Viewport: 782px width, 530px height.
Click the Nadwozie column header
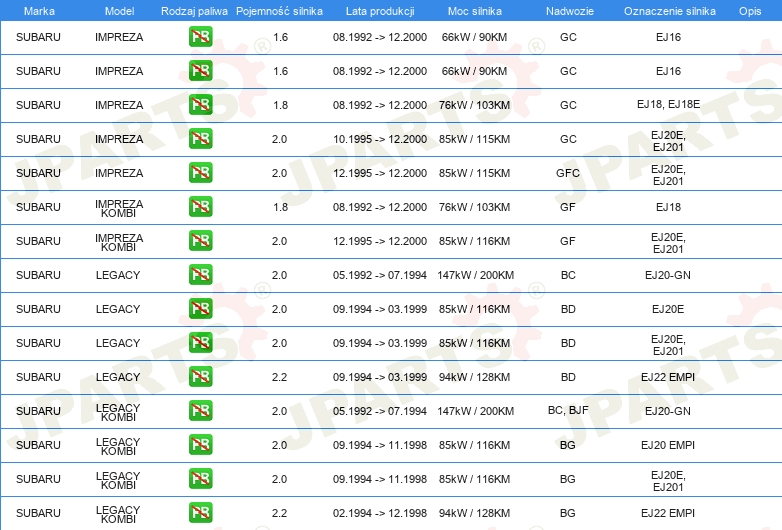570,11
